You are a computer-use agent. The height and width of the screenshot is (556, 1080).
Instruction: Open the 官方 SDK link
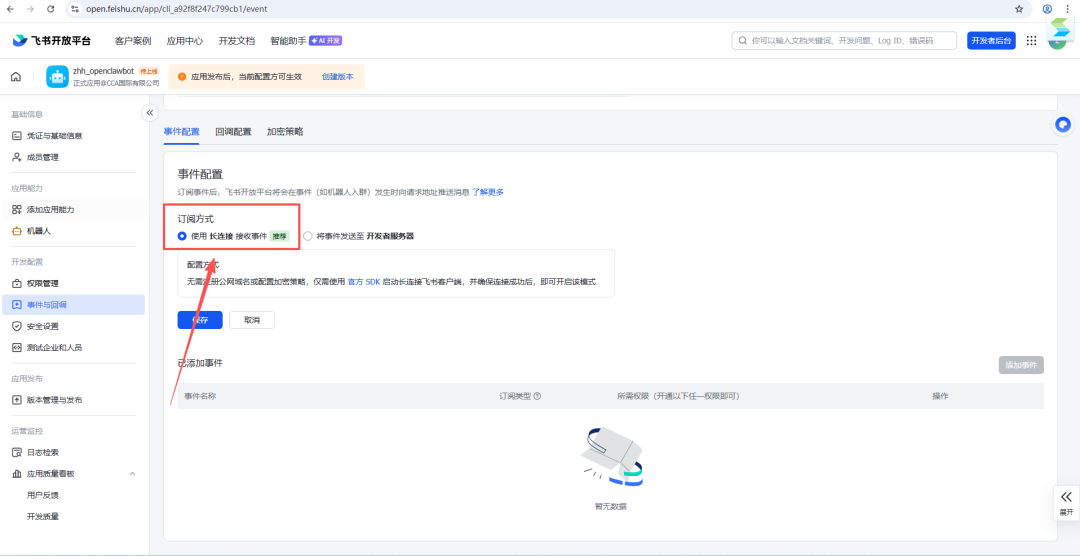[x=364, y=282]
